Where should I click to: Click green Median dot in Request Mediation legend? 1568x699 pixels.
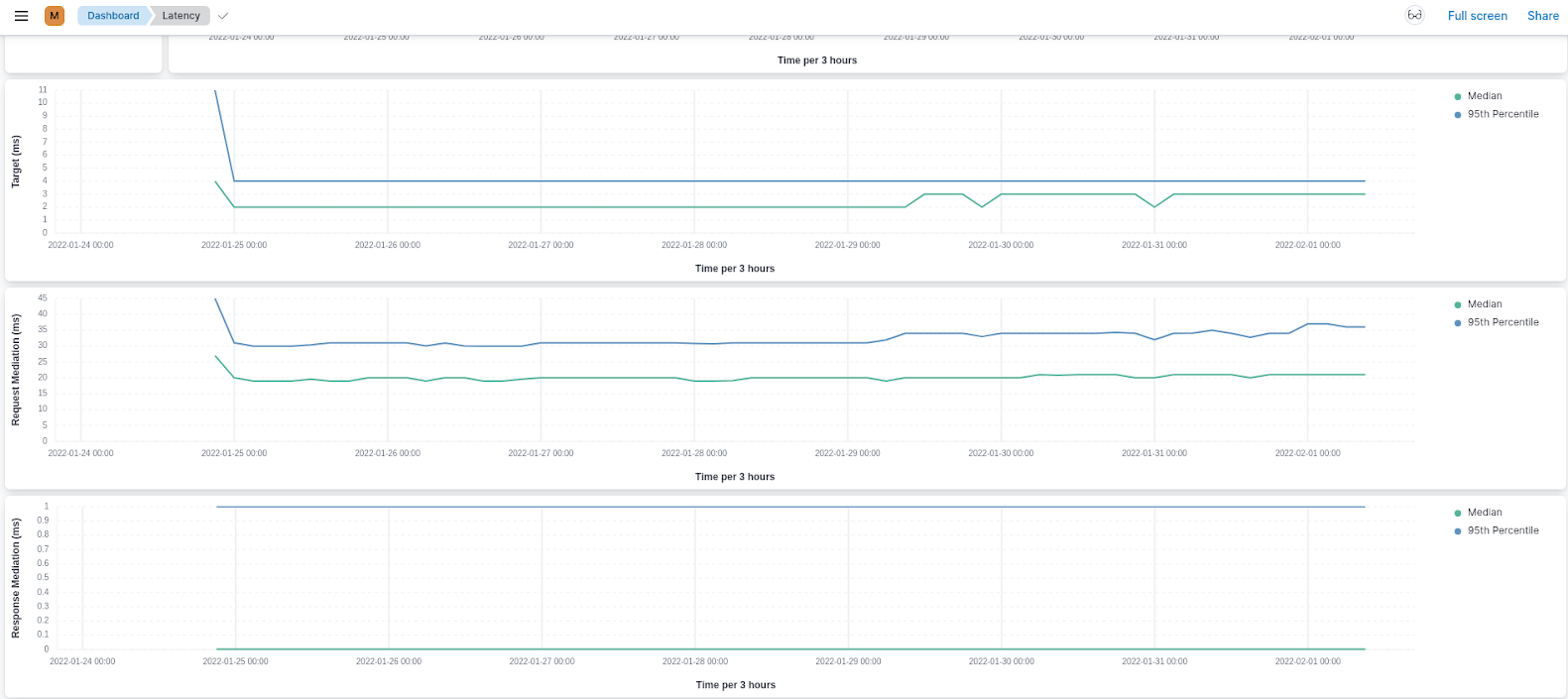(x=1457, y=305)
